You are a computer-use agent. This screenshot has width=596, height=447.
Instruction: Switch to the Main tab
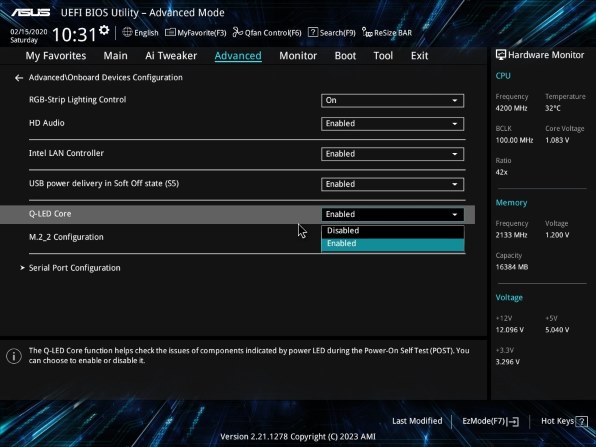click(x=116, y=56)
